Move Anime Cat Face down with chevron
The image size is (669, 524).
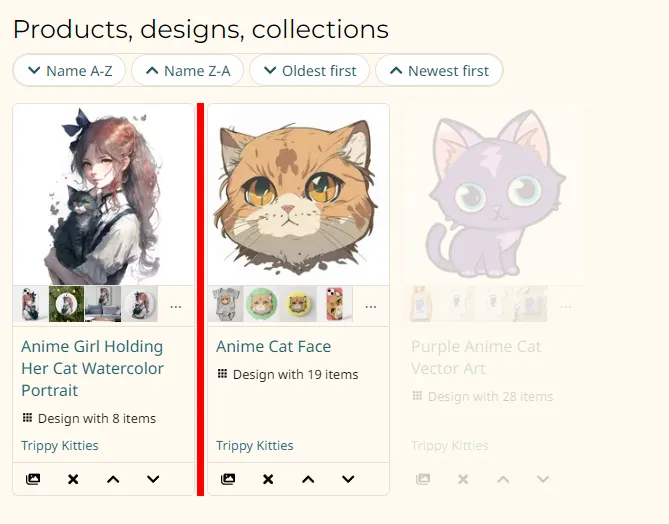[348, 479]
